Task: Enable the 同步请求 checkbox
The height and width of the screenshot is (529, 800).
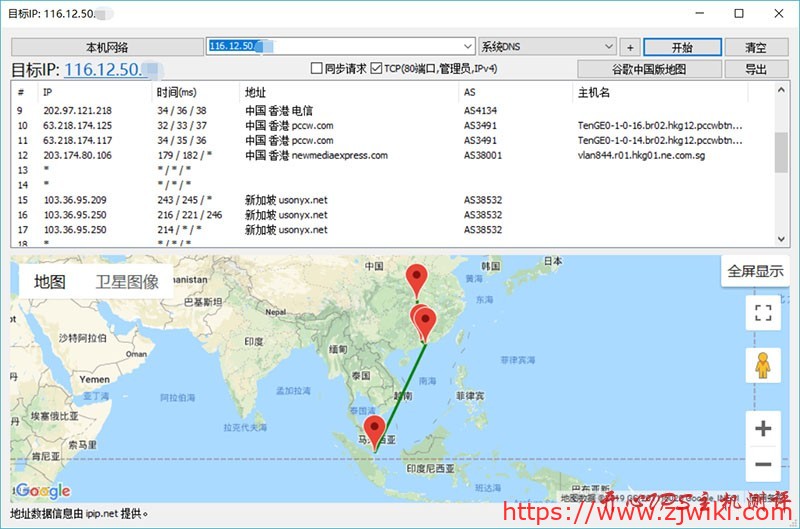Action: point(317,69)
